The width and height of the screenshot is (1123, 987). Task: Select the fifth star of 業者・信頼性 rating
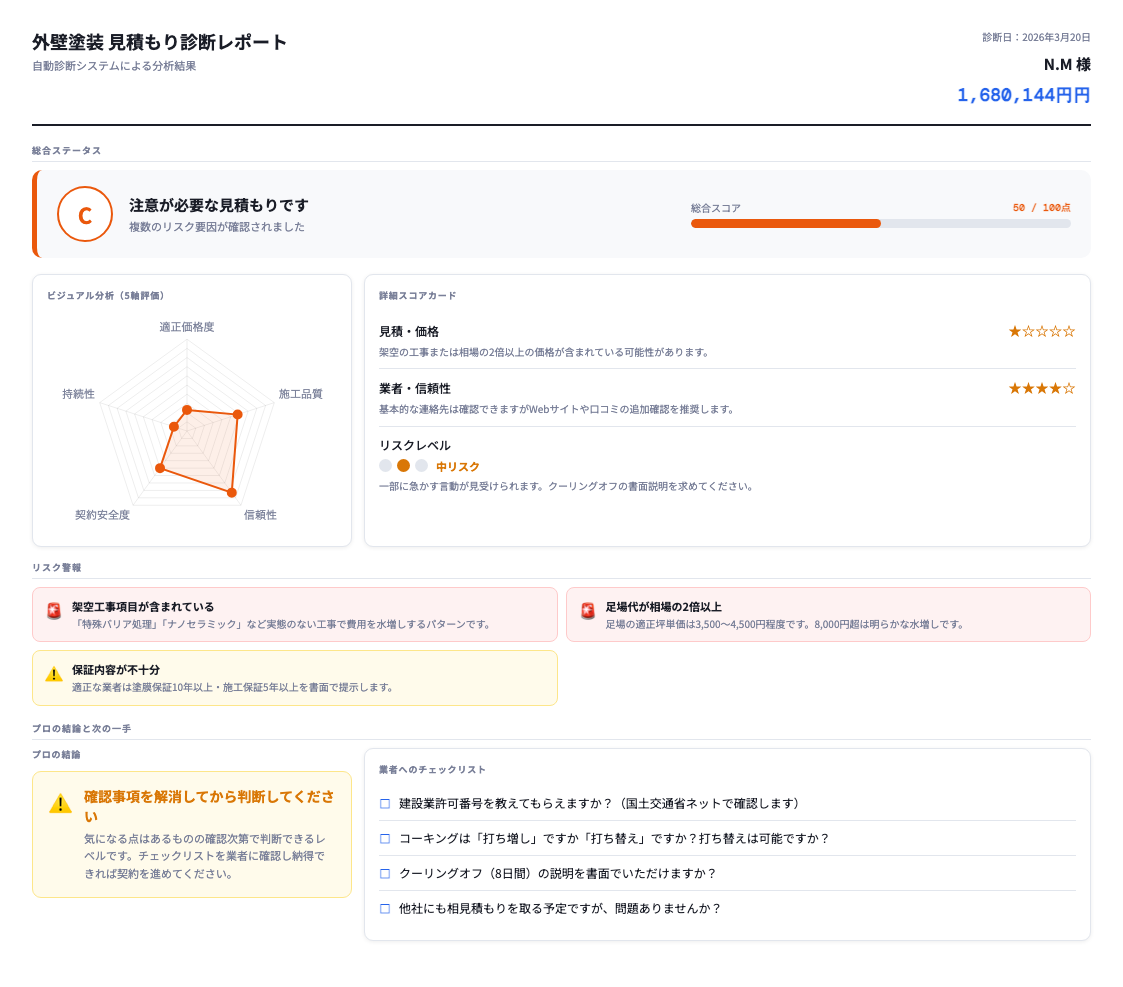(x=1068, y=388)
